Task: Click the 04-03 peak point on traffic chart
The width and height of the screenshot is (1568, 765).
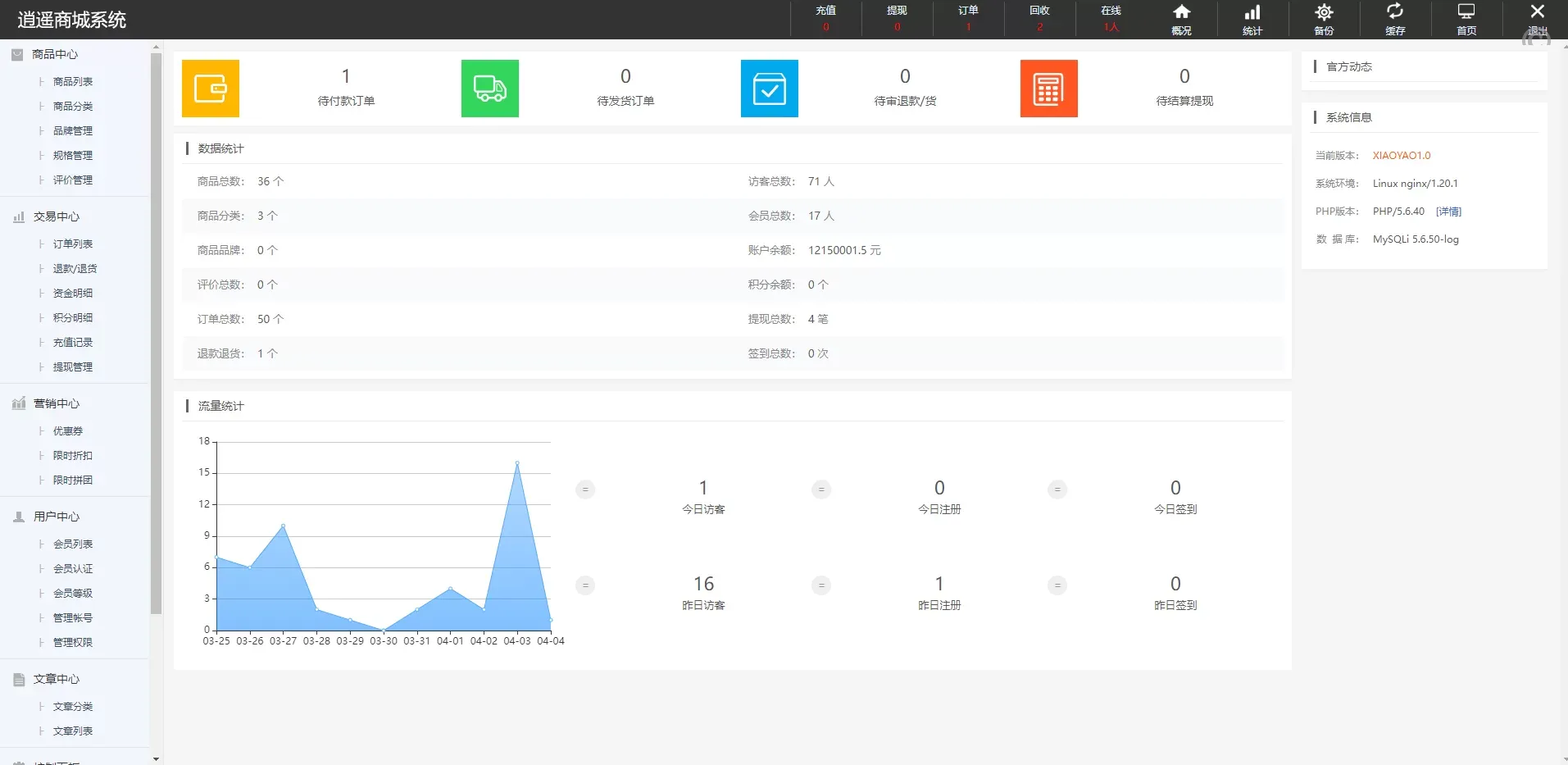Action: coord(517,463)
